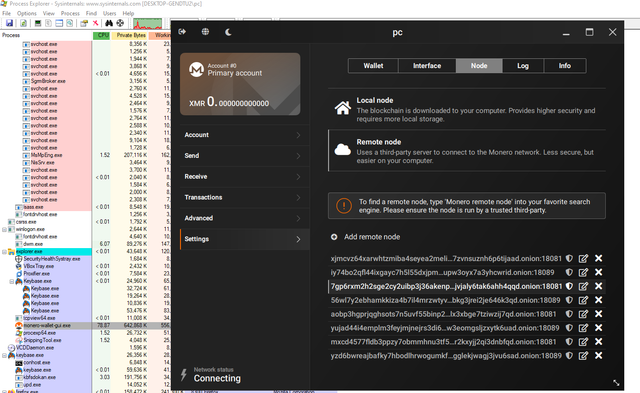Click the wallet window resize corner handle
The image size is (640, 393).
point(616,382)
